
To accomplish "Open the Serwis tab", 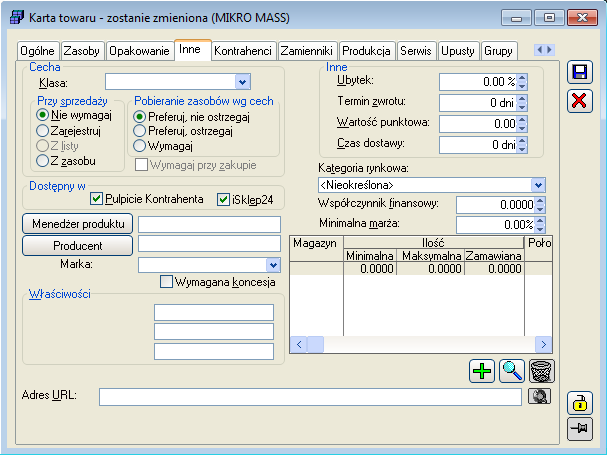I will [416, 51].
